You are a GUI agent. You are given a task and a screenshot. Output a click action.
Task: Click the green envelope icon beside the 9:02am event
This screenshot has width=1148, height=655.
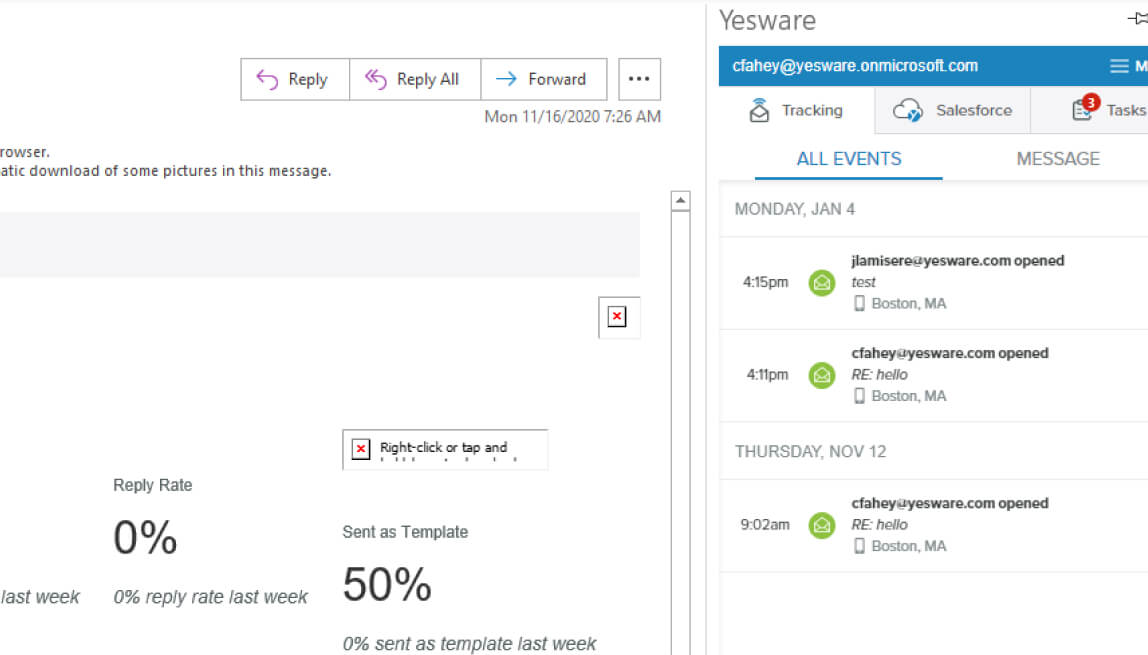point(821,525)
